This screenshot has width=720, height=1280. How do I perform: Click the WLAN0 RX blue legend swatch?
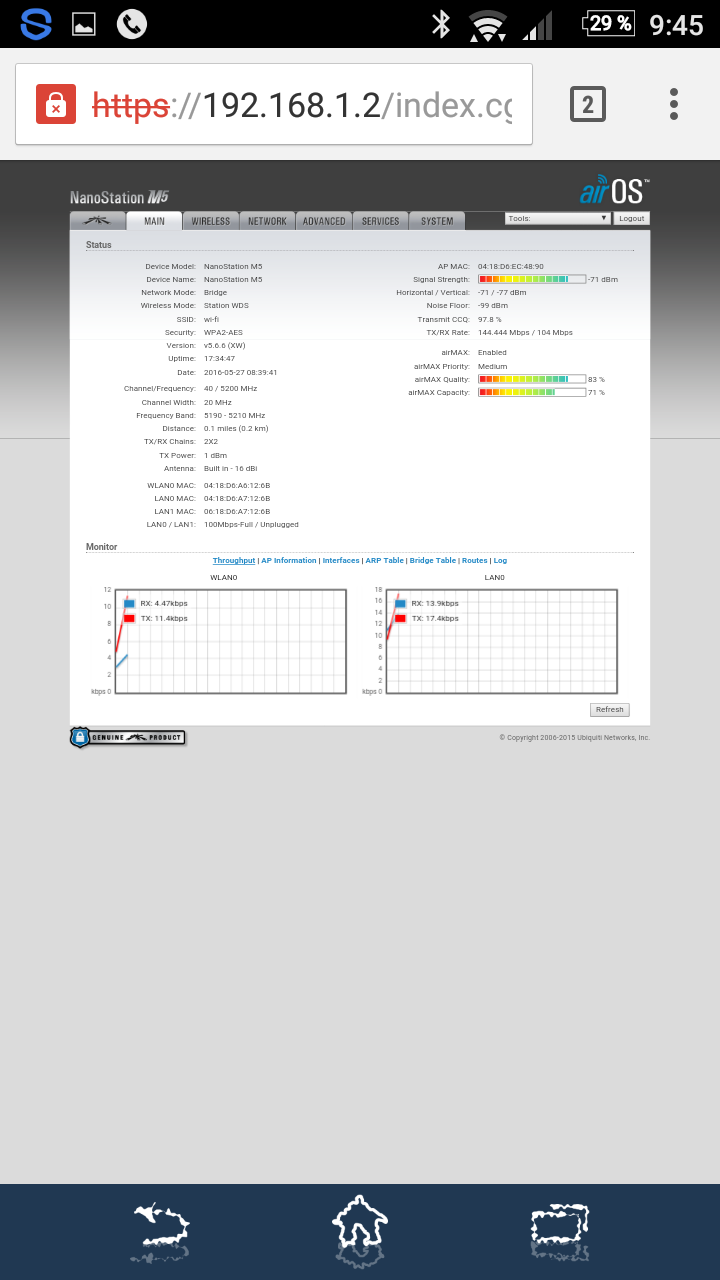point(129,604)
